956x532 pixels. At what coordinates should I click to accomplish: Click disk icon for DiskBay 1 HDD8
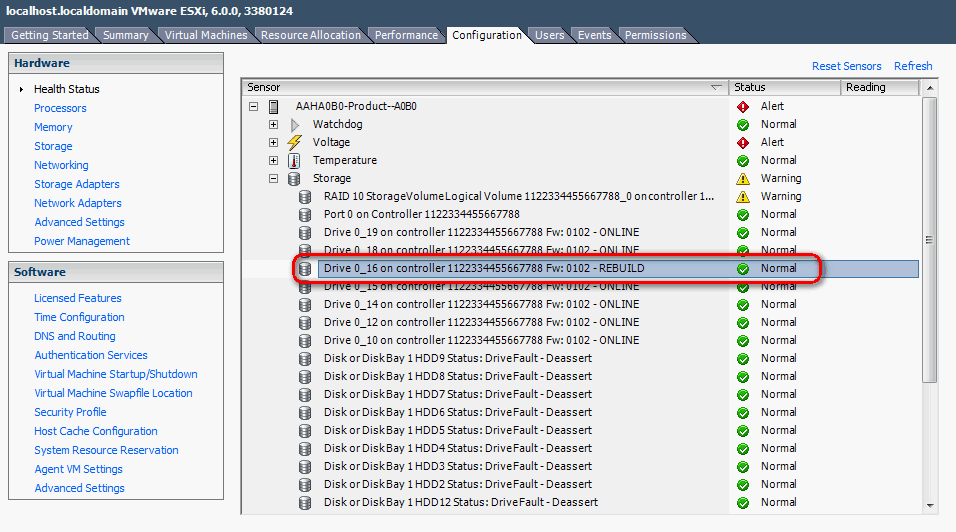tap(305, 377)
